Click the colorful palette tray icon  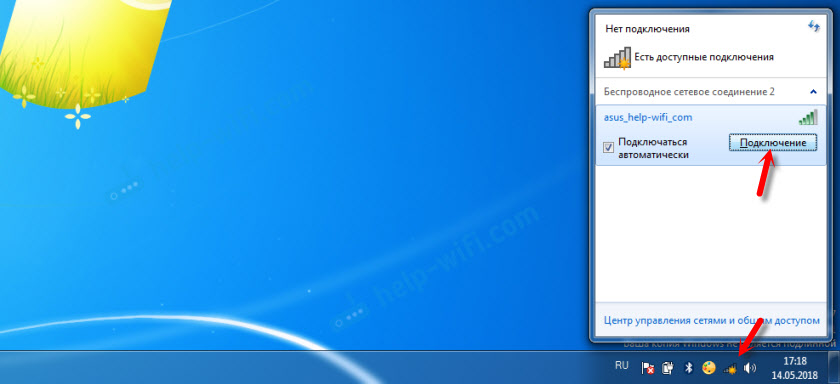click(x=709, y=368)
